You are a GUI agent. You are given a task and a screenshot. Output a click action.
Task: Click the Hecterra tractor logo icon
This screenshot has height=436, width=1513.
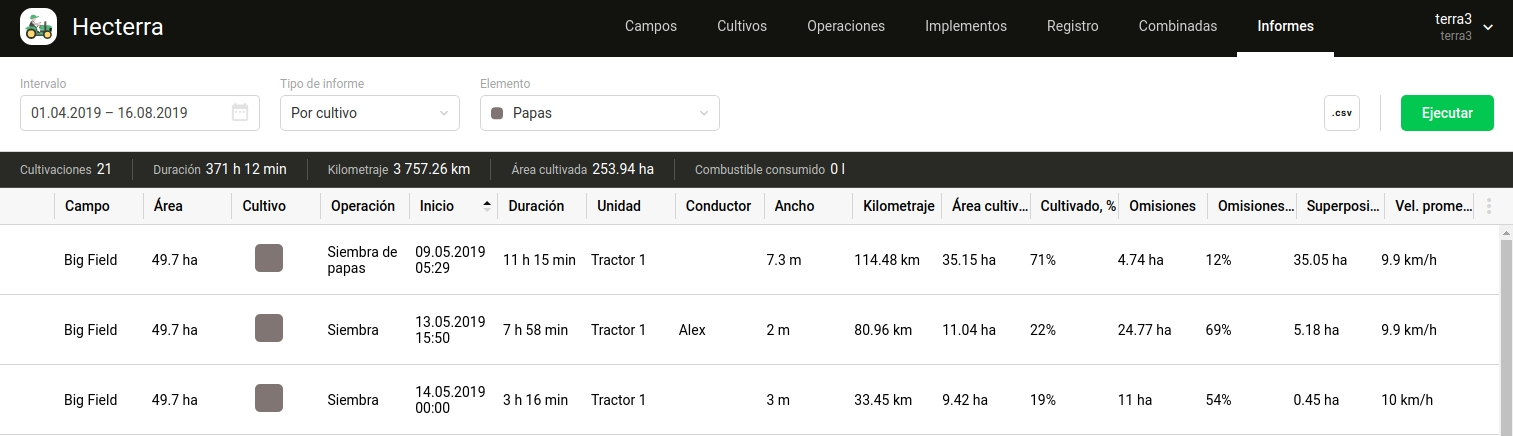(x=39, y=27)
